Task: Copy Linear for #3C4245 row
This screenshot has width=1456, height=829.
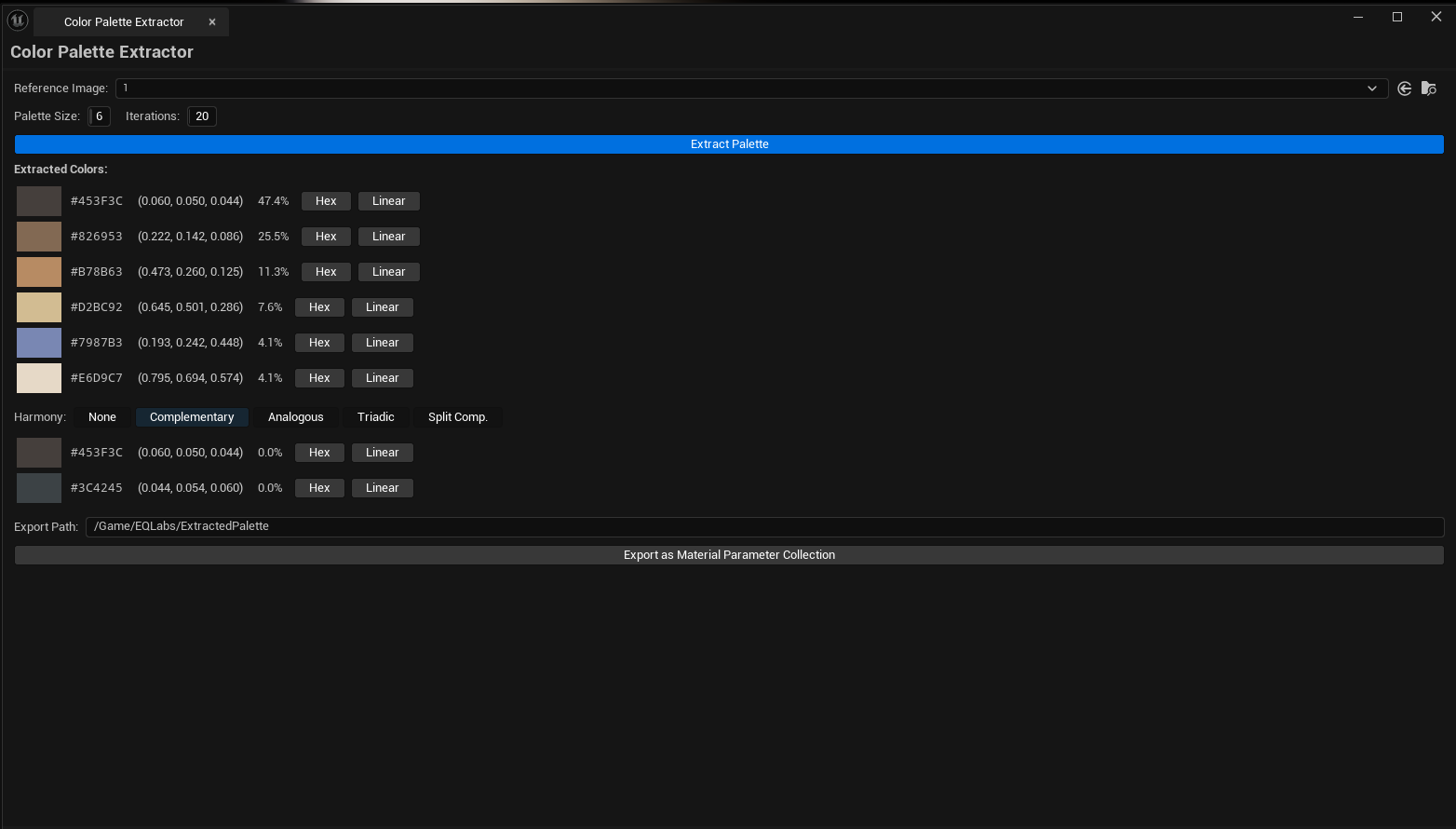Action: (x=383, y=488)
